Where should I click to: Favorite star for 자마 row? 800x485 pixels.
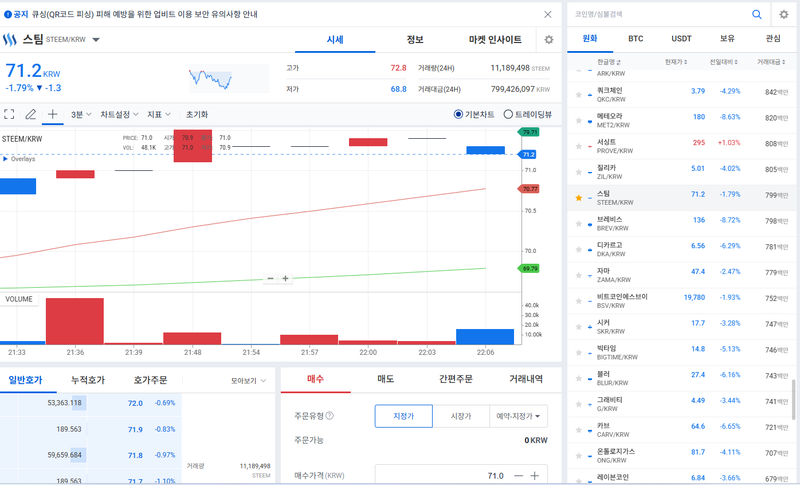pyautogui.click(x=579, y=275)
